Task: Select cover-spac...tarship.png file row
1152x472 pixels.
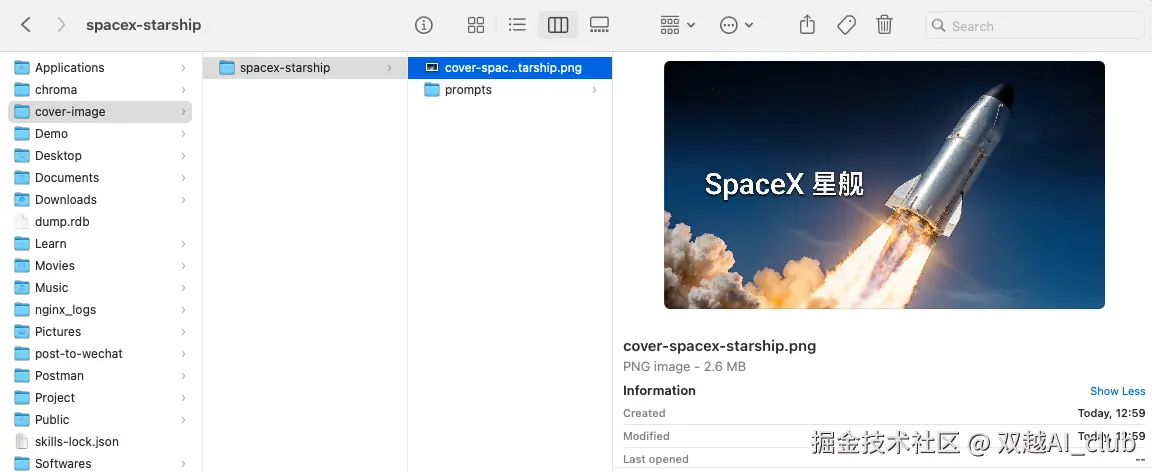Action: [510, 68]
